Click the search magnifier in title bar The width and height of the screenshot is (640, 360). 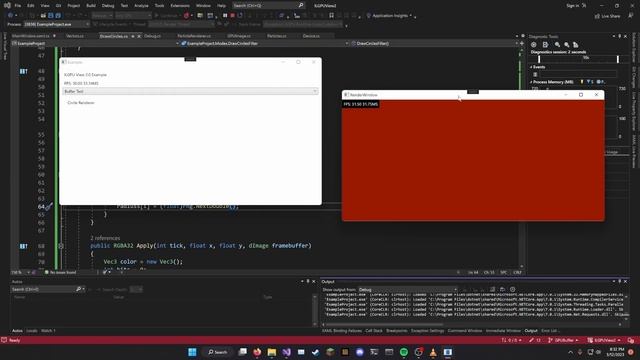click(301, 6)
